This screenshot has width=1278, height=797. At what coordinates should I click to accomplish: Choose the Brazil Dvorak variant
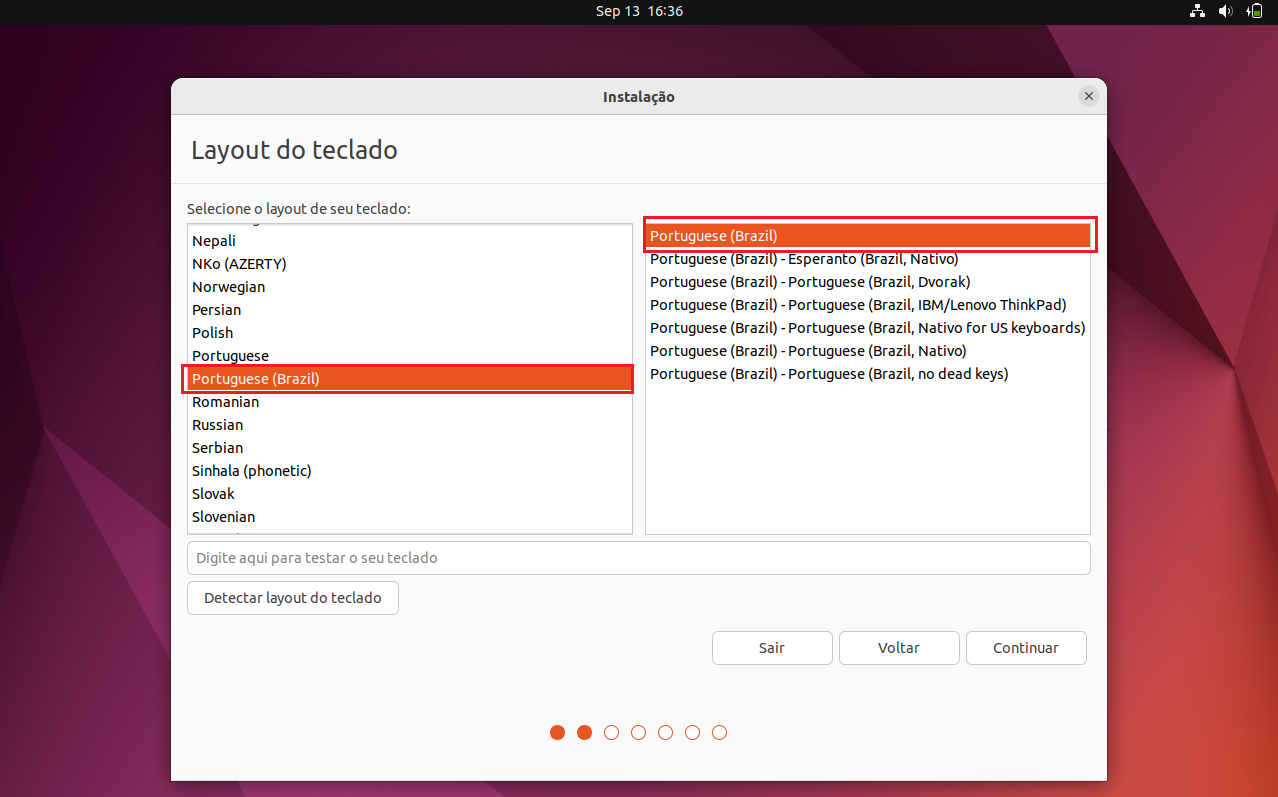(868, 282)
